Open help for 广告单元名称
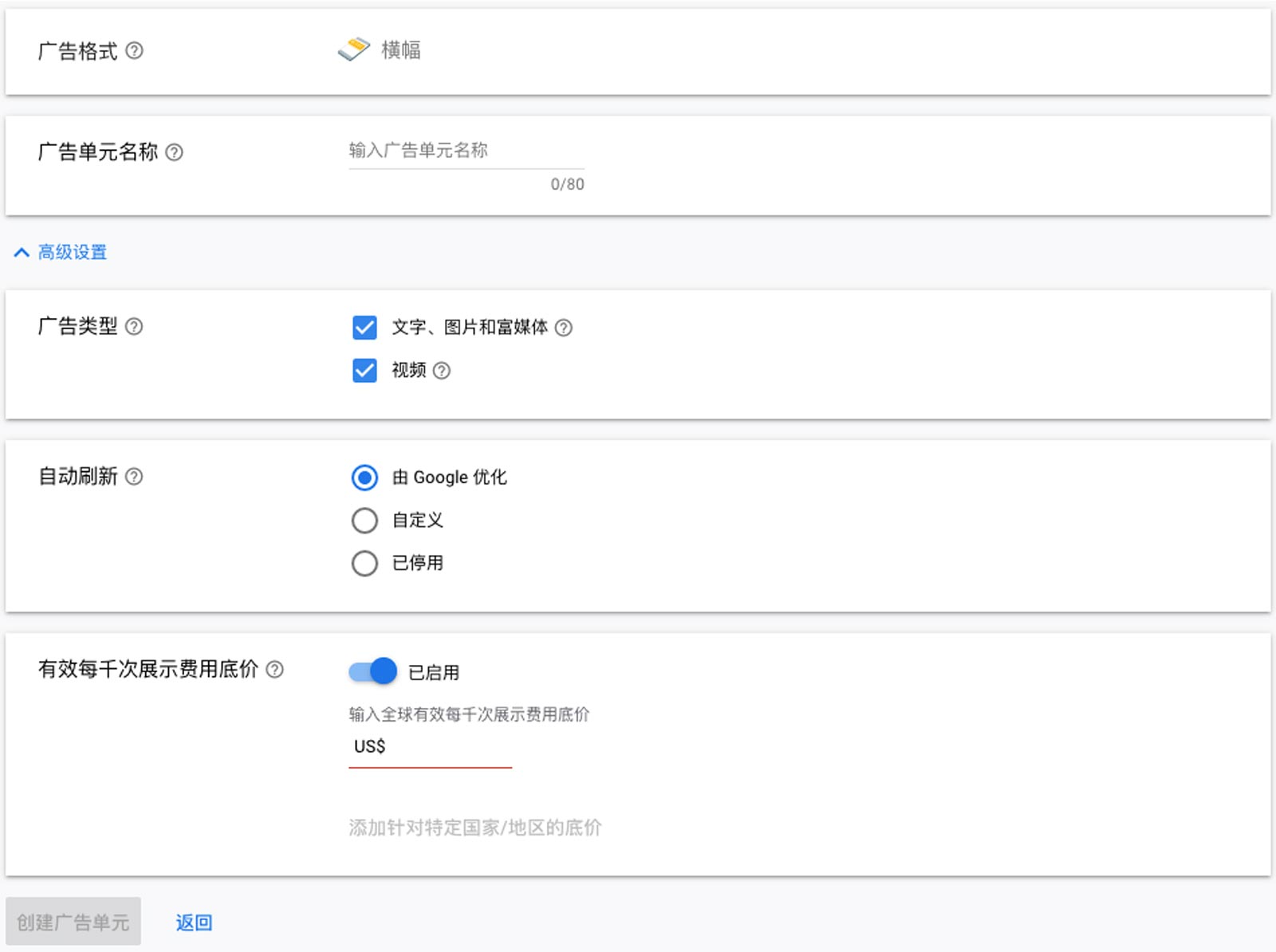The height and width of the screenshot is (952, 1276). click(x=174, y=152)
